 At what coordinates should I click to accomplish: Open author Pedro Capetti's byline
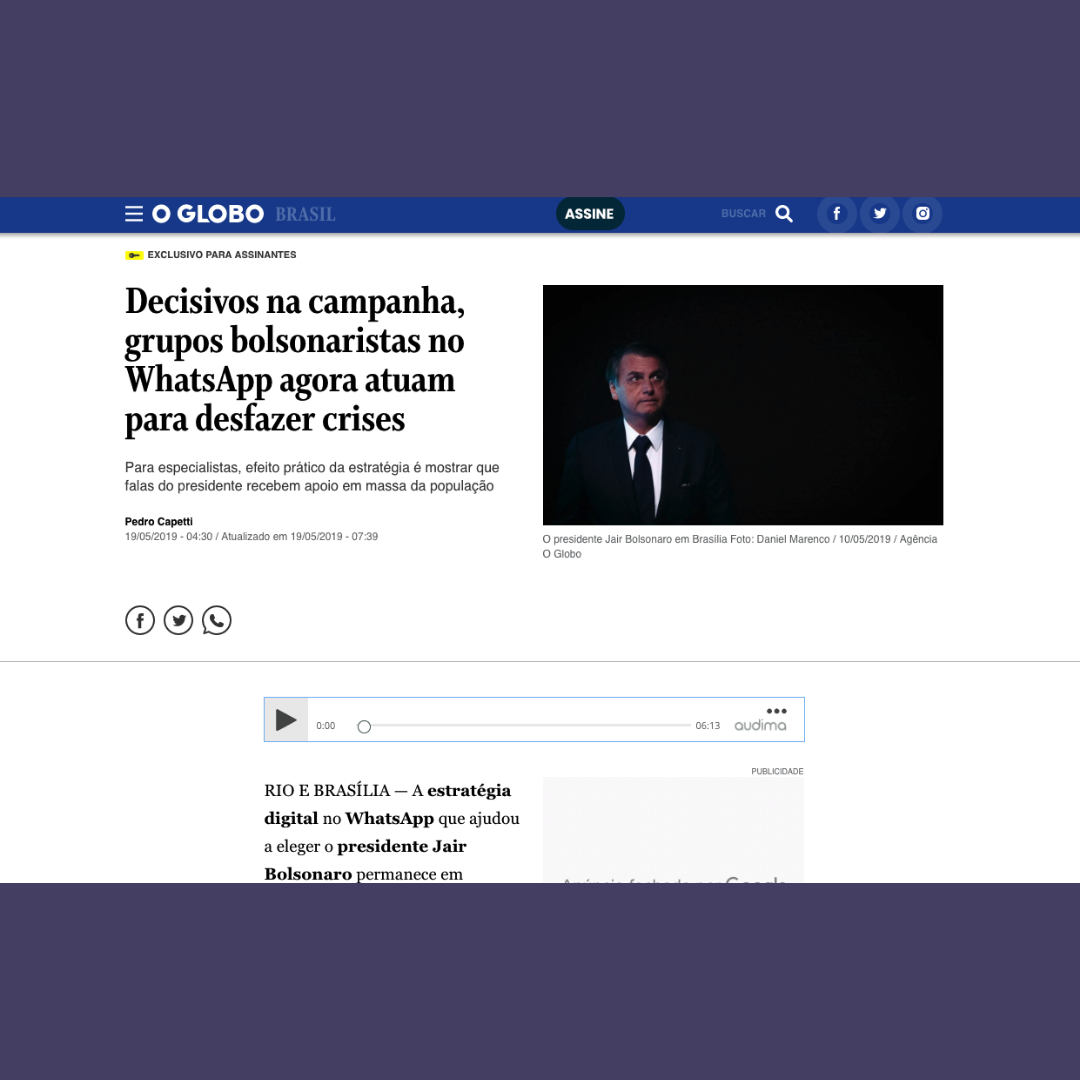[x=158, y=521]
